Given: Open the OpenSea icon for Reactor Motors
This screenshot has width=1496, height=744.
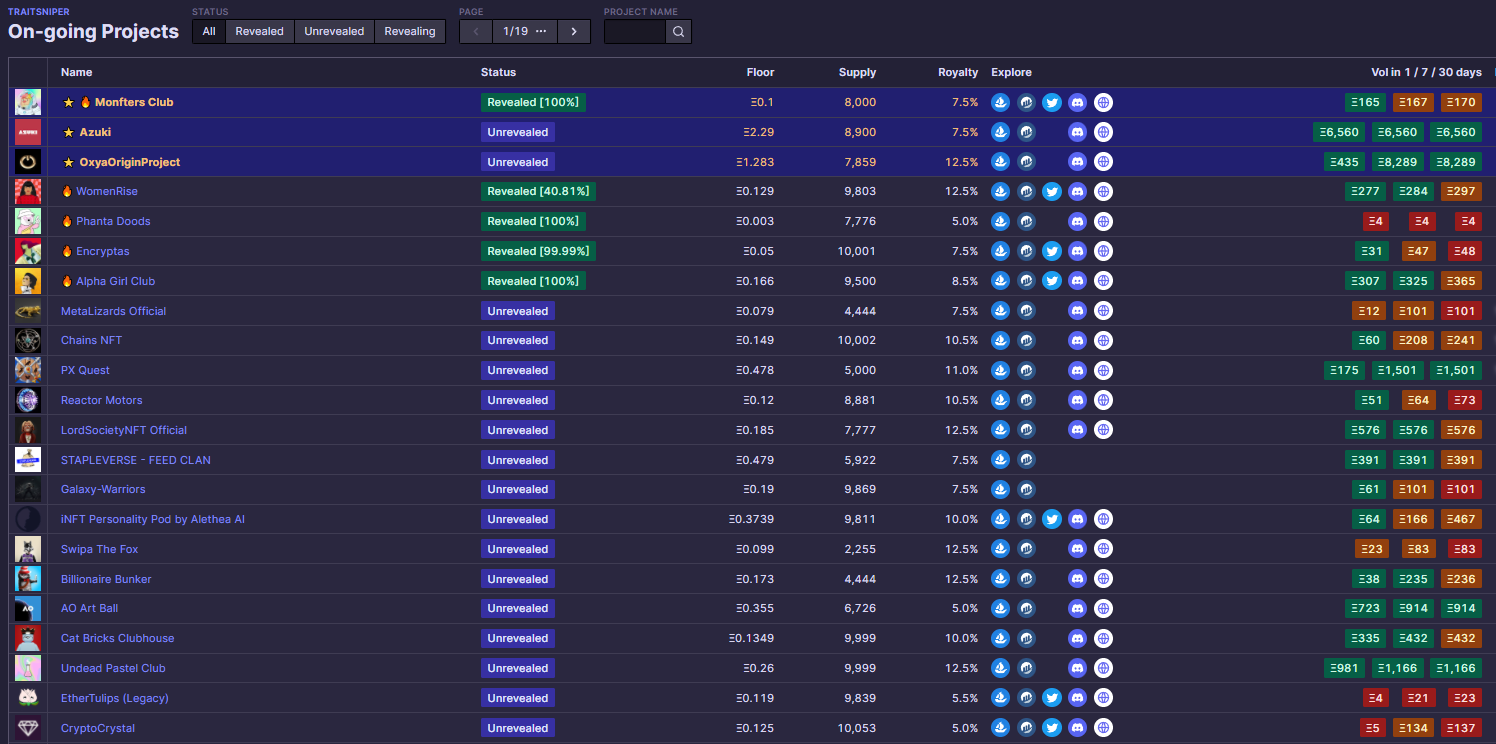Looking at the screenshot, I should [x=1000, y=400].
